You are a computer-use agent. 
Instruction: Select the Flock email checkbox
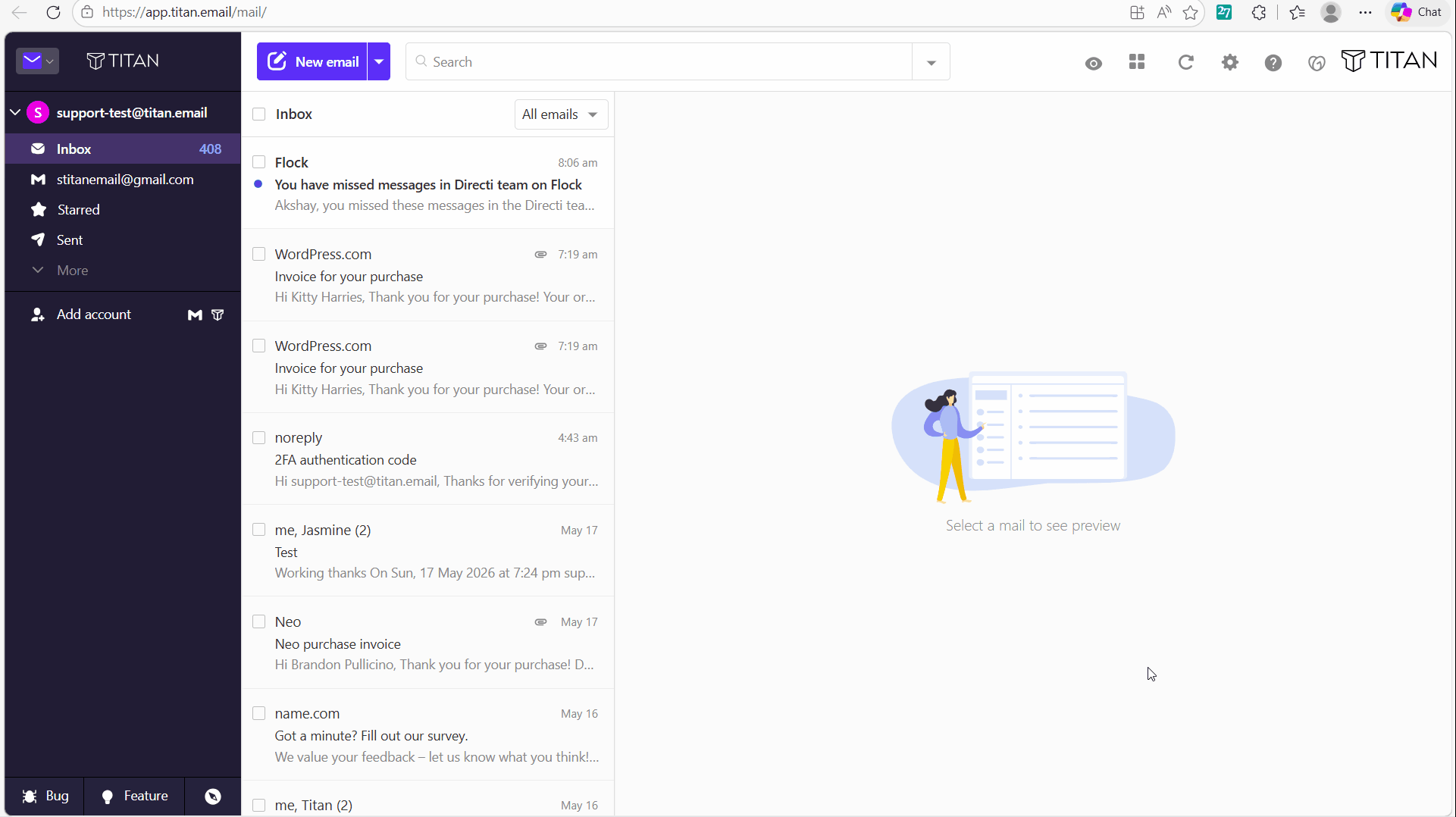click(259, 162)
